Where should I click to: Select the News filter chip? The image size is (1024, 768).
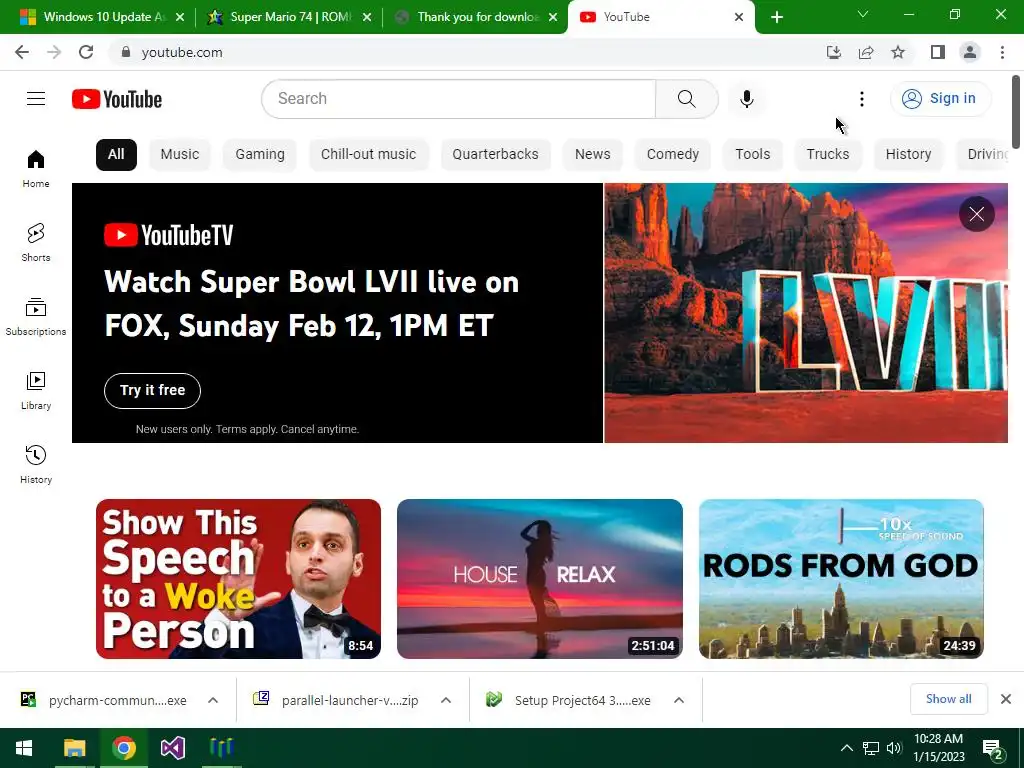click(592, 155)
